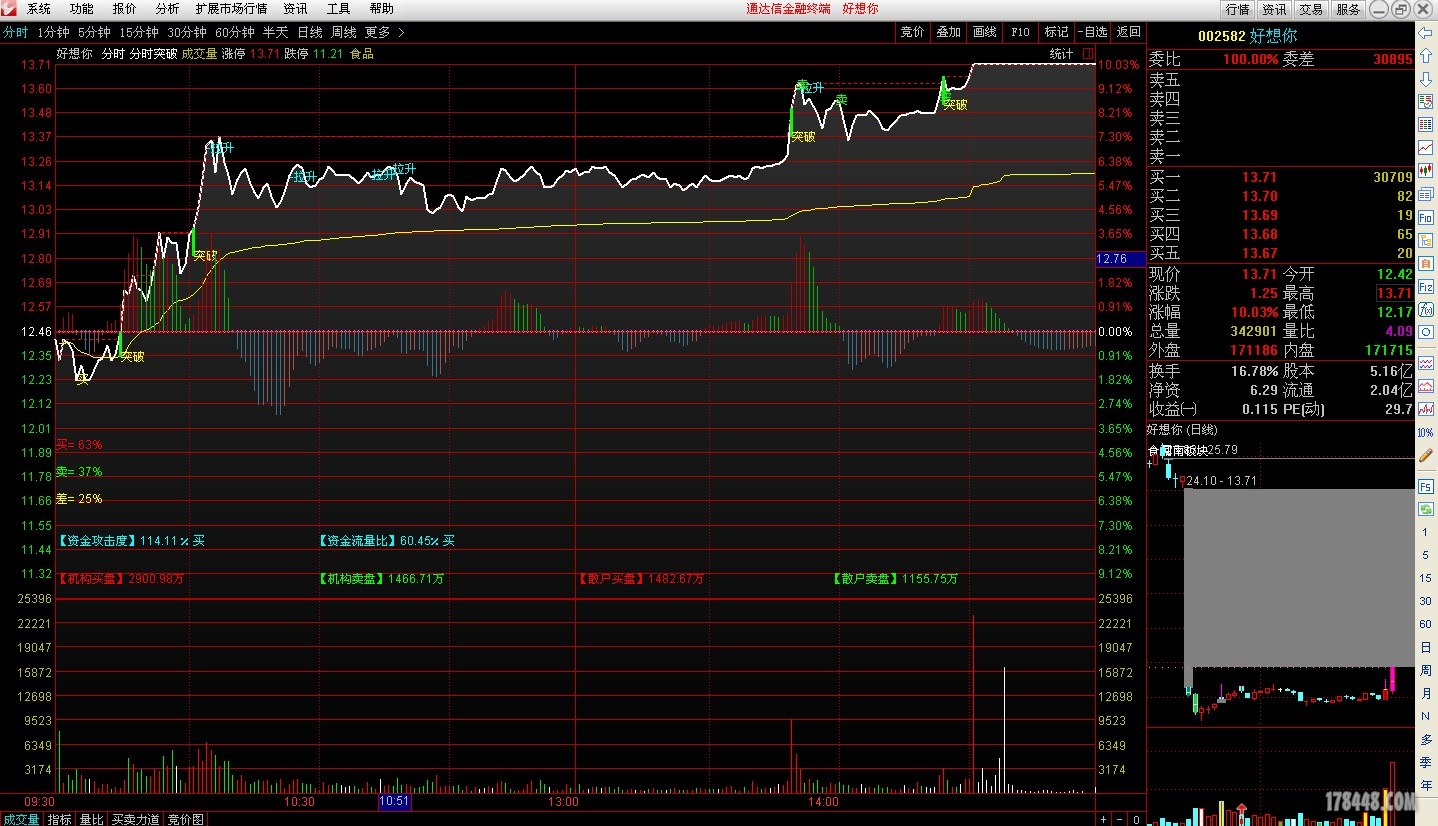Image resolution: width=1438 pixels, height=826 pixels.
Task: Click the 服务 service button
Action: [x=1348, y=9]
